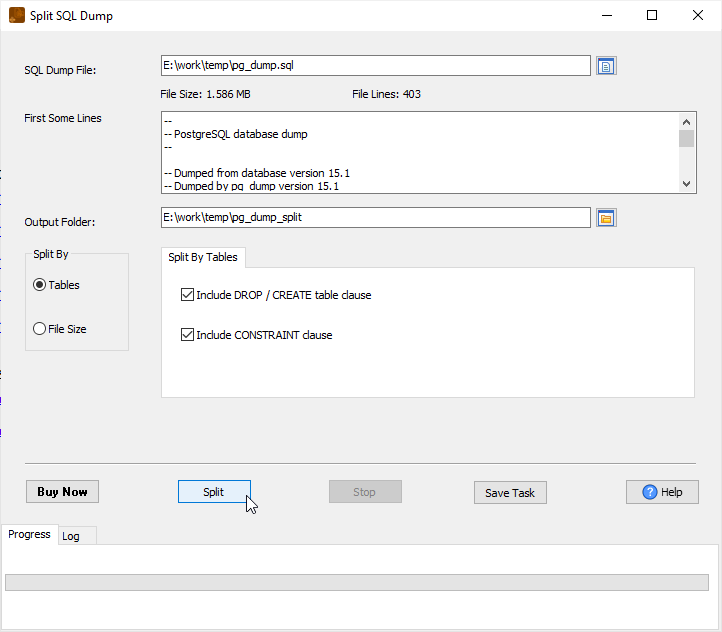Click the '-- PostgreSQL database dump' line
The width and height of the screenshot is (722, 632).
pos(236,134)
